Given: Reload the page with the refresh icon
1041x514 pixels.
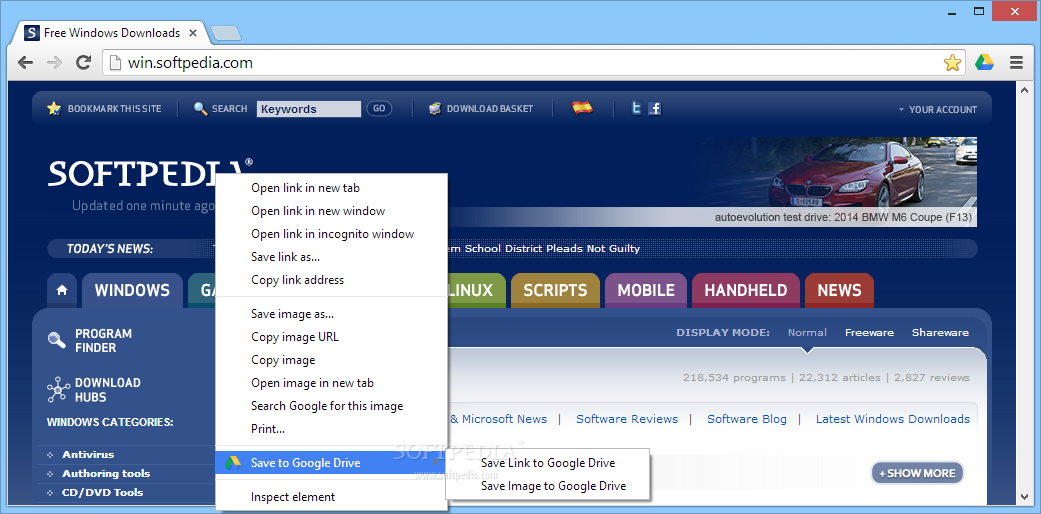Looking at the screenshot, I should 83,63.
